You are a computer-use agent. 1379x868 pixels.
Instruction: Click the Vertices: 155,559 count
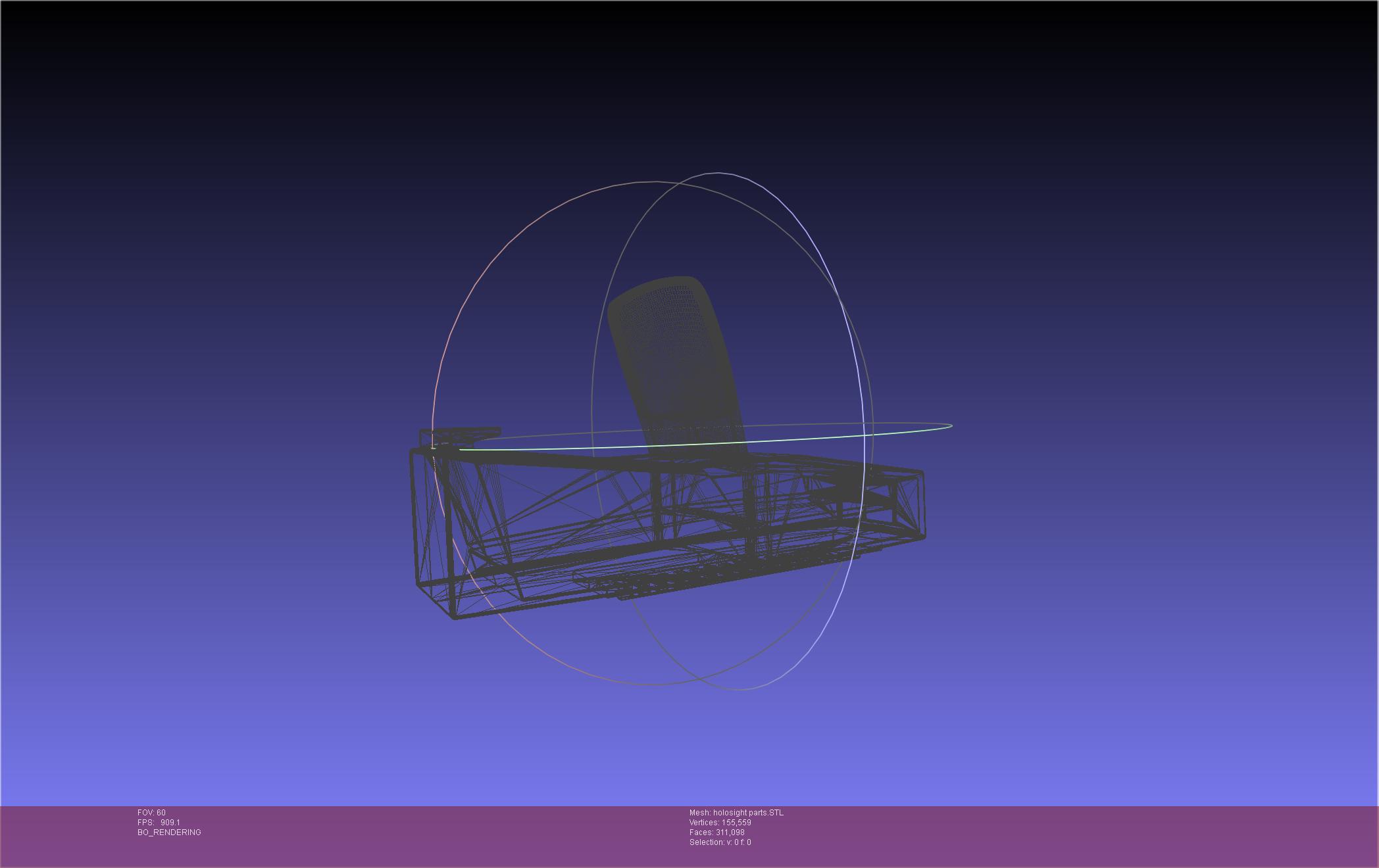click(720, 823)
